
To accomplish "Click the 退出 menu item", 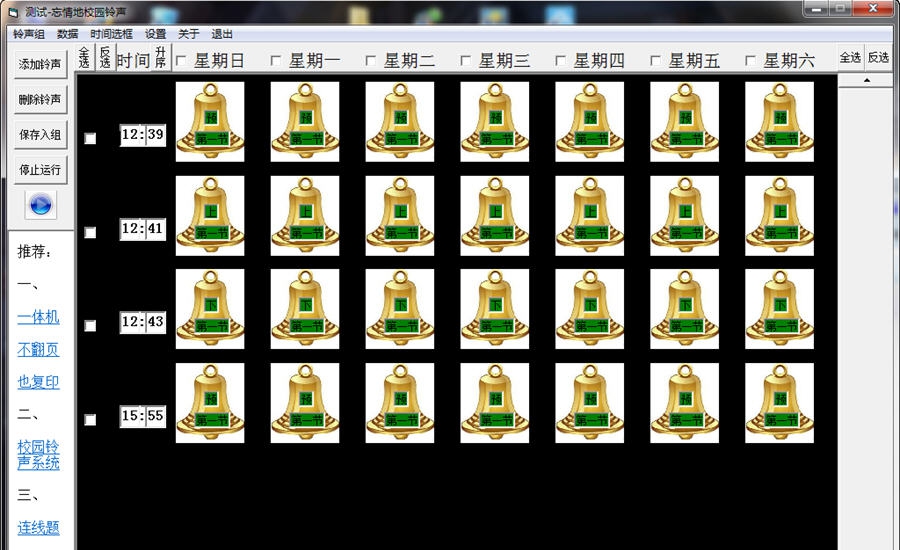I will [x=222, y=34].
